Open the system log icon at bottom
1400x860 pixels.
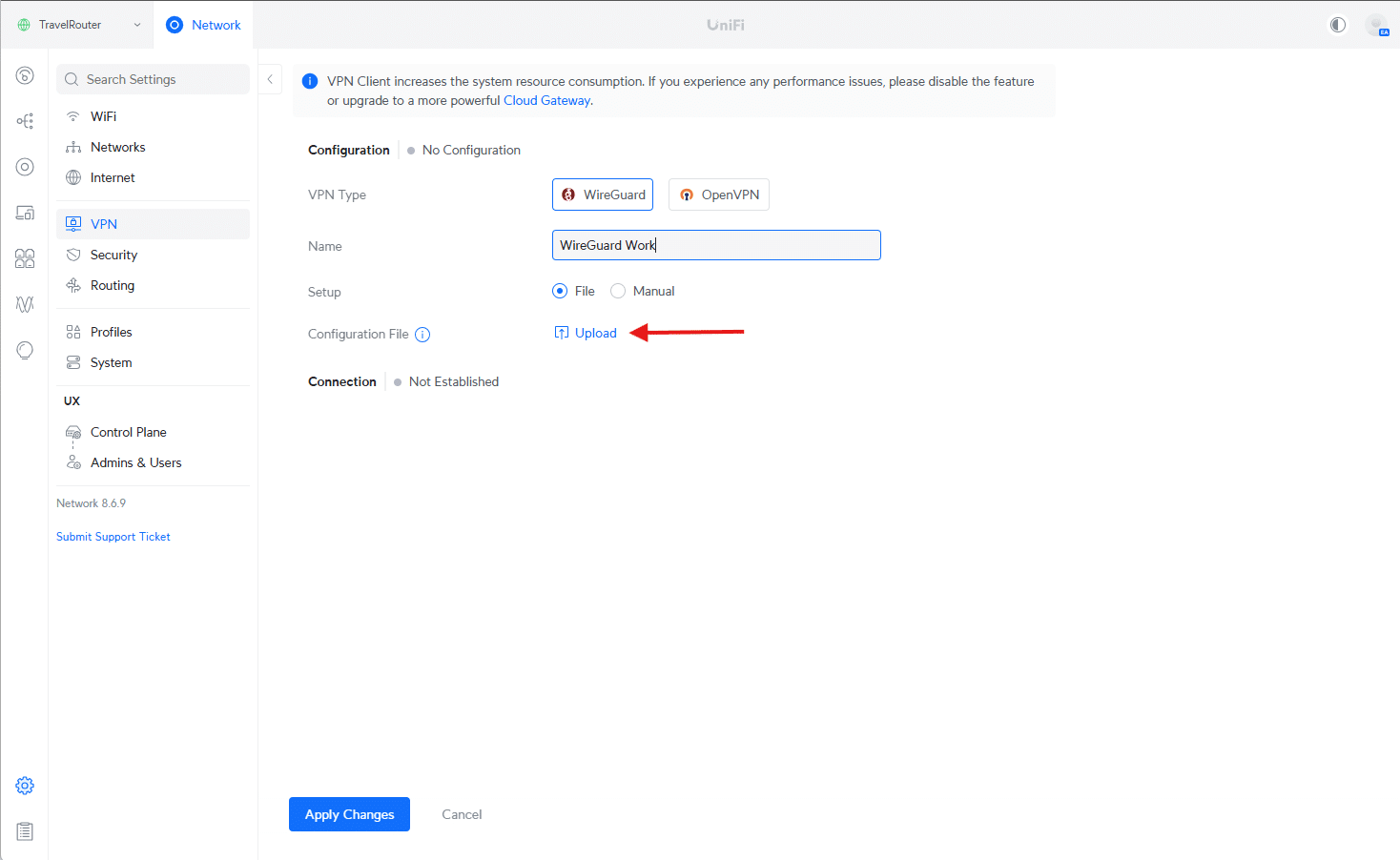[25, 831]
